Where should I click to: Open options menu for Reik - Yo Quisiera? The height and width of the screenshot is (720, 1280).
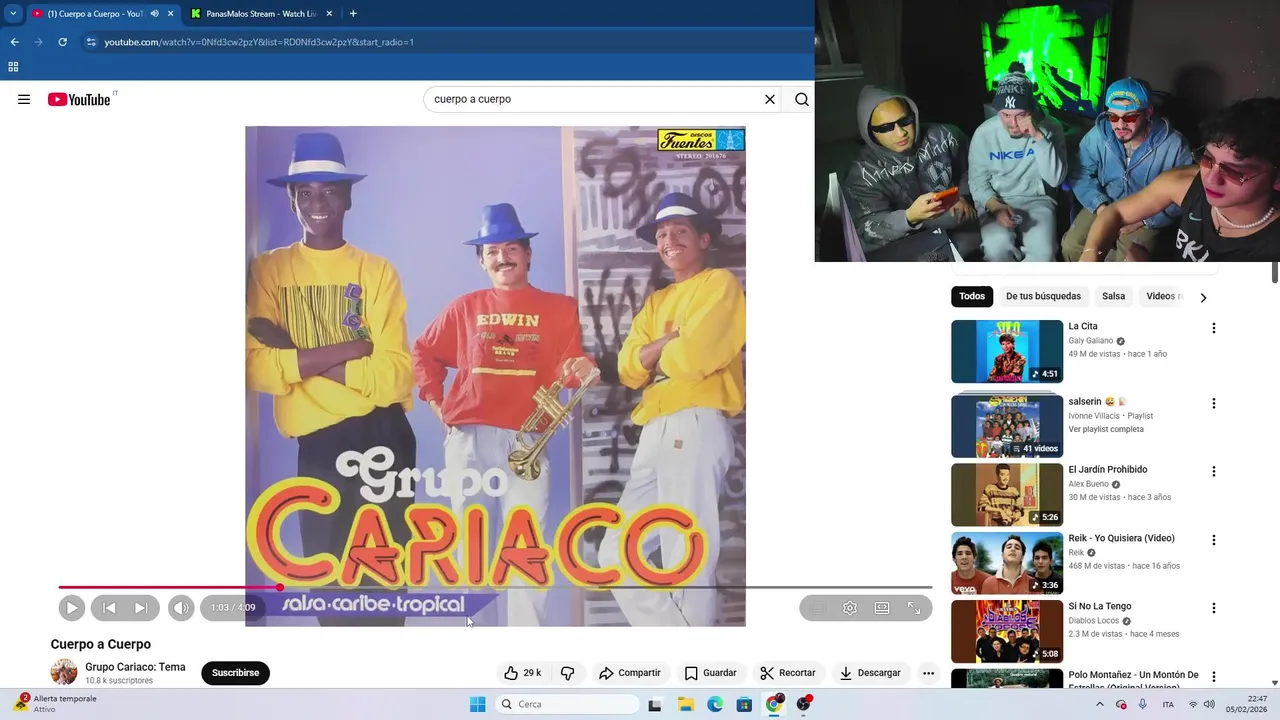1214,540
